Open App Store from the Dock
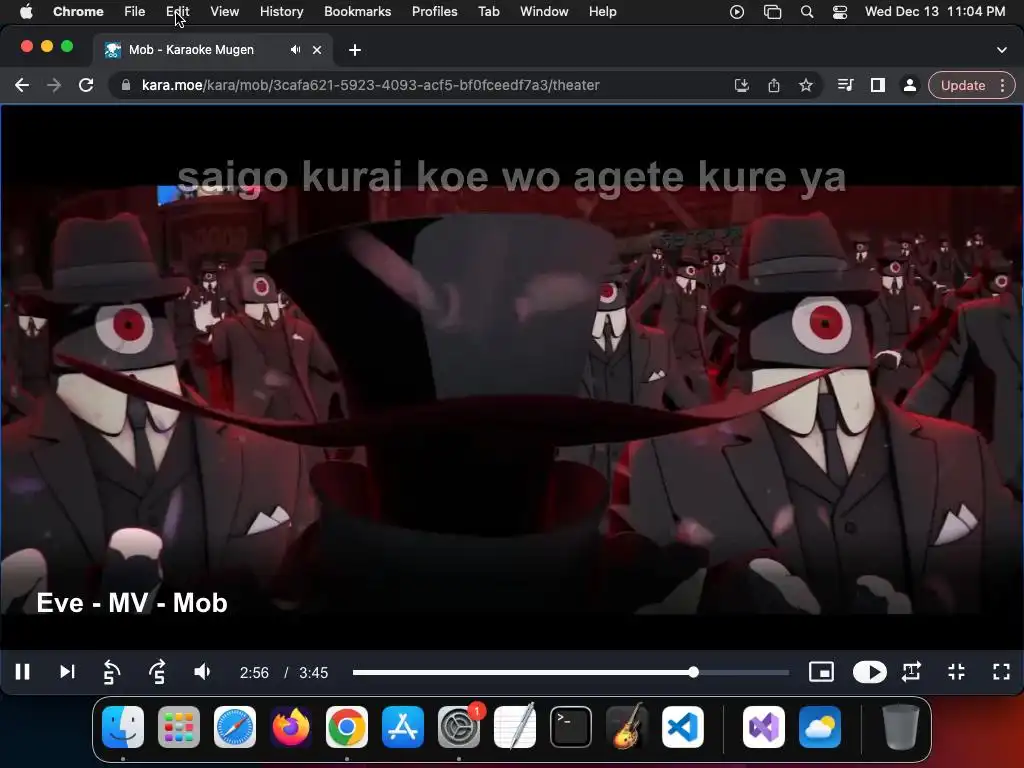 pos(403,727)
